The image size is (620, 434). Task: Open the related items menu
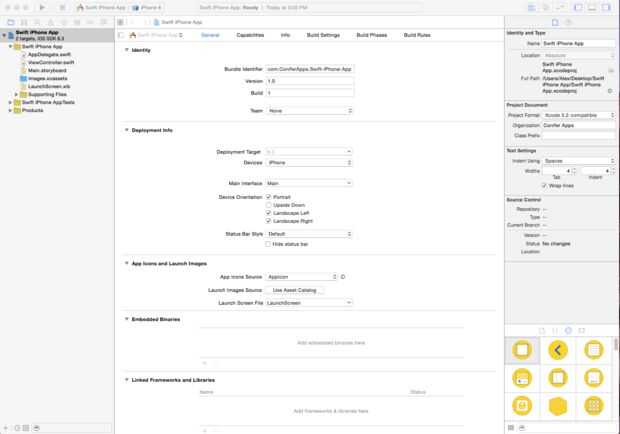click(x=121, y=22)
